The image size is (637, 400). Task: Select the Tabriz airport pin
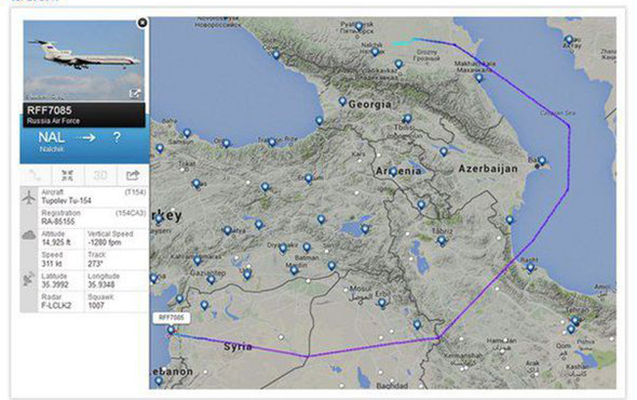pyautogui.click(x=441, y=240)
